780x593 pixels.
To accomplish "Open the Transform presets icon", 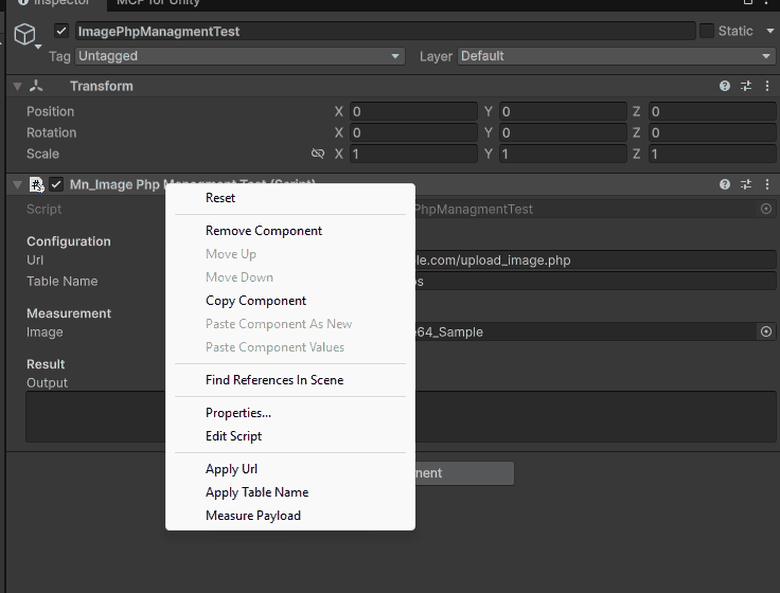I will point(746,86).
